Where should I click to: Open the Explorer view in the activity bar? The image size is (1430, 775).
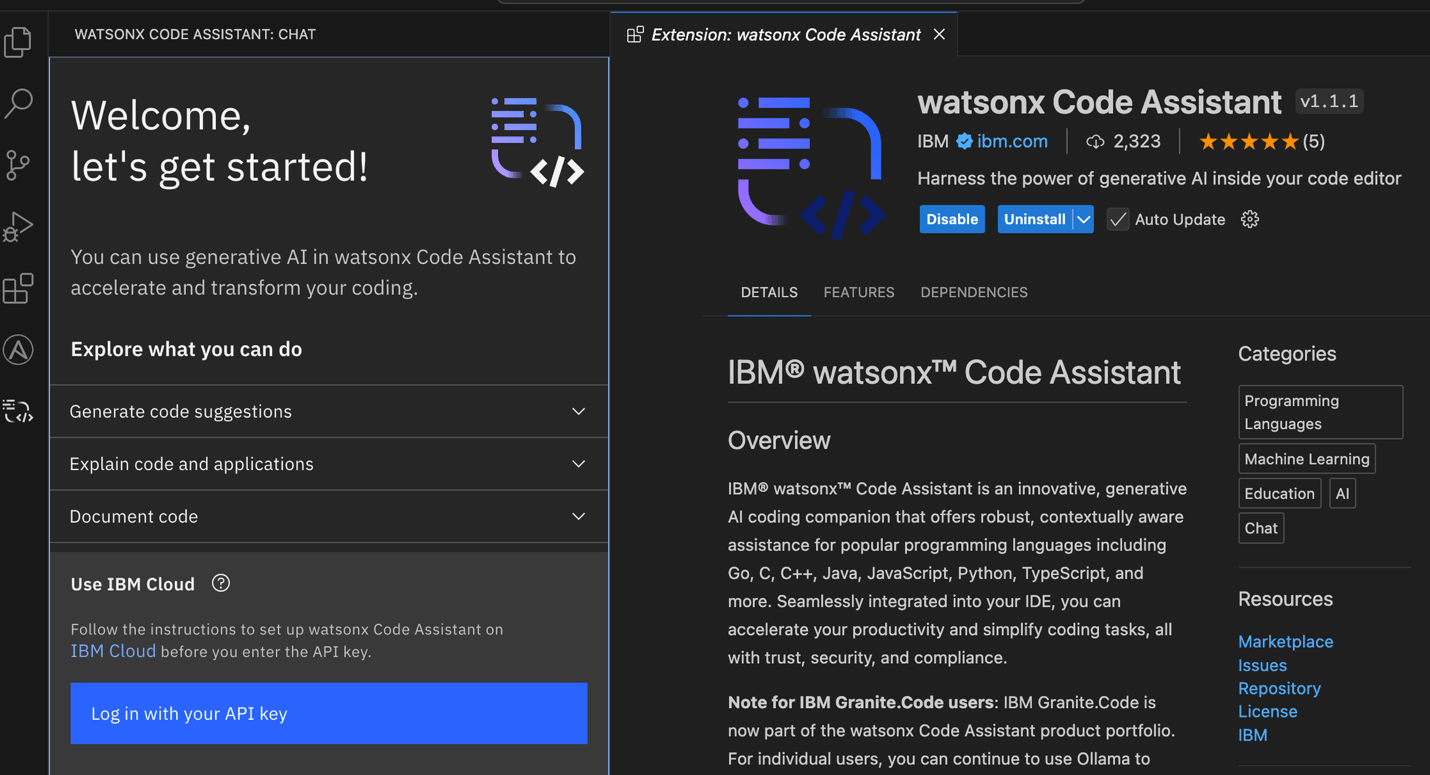click(x=18, y=42)
